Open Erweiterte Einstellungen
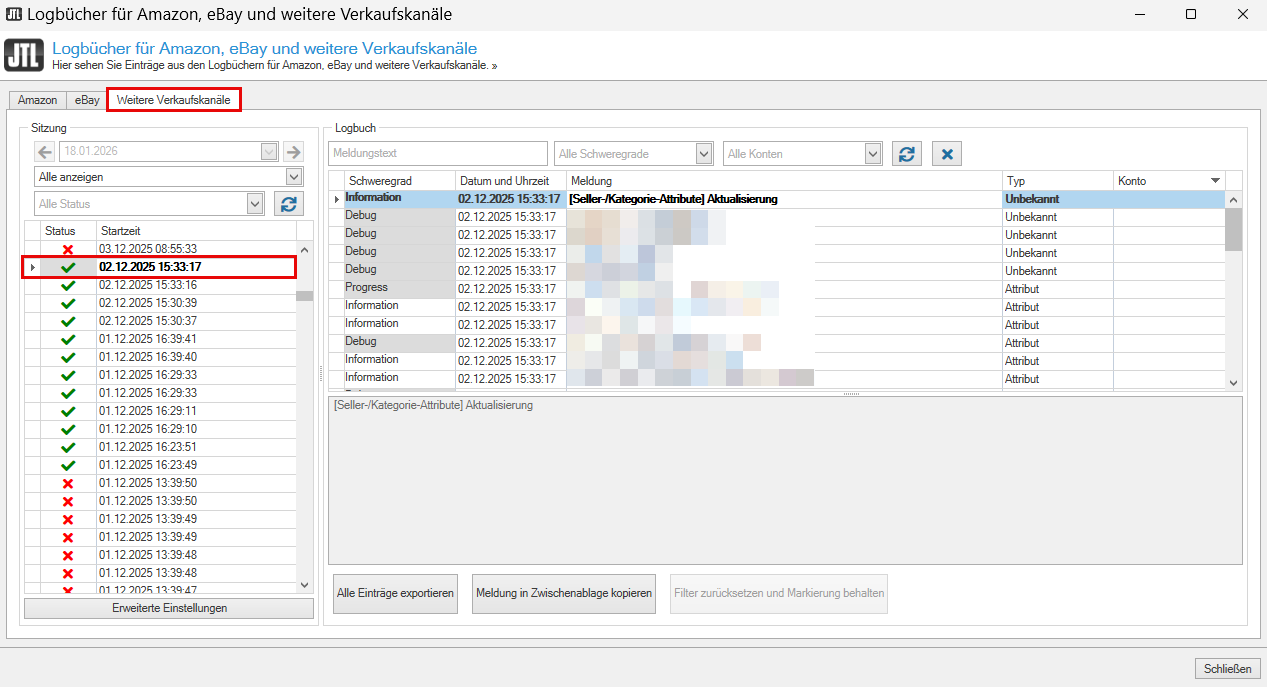The height and width of the screenshot is (687, 1267). pyautogui.click(x=169, y=608)
